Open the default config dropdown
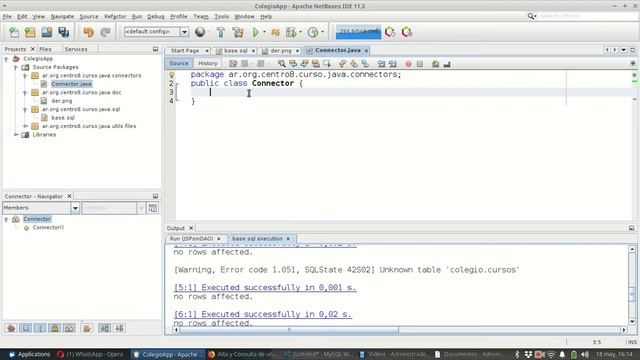Screen dimensions: 640x360 tap(184, 32)
